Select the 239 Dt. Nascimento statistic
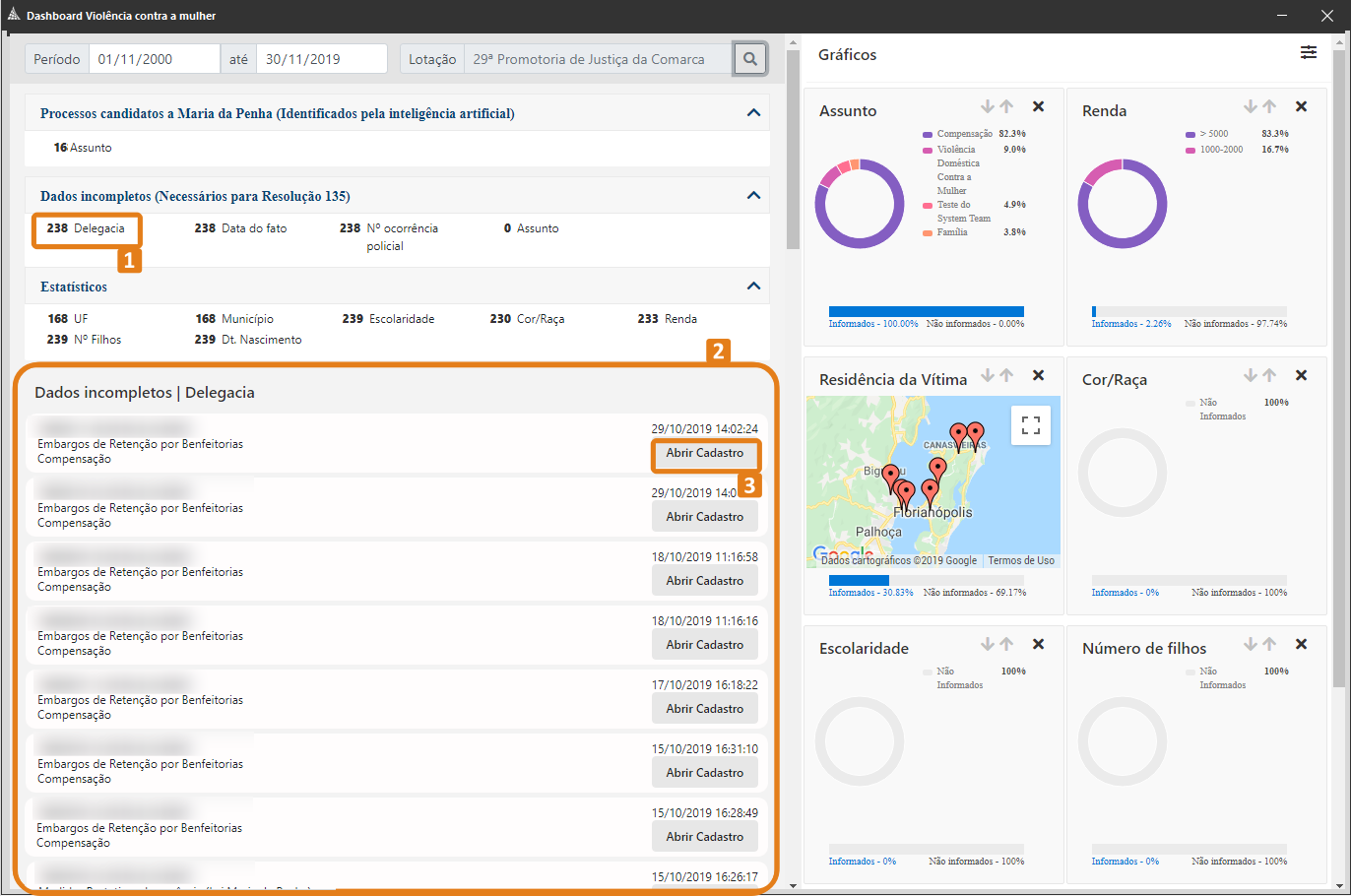The width and height of the screenshot is (1351, 896). (248, 340)
